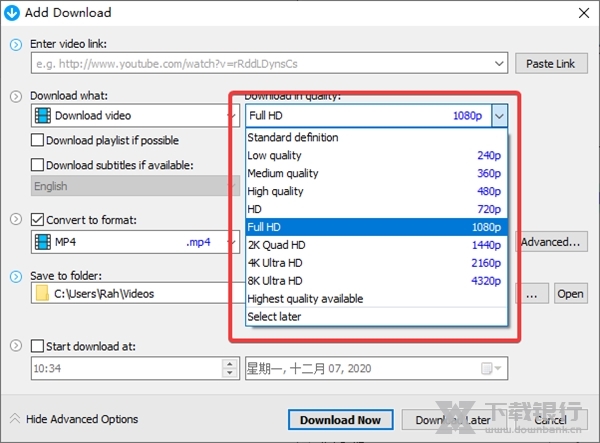Click the Open folder button
This screenshot has width=600, height=443.
[571, 294]
